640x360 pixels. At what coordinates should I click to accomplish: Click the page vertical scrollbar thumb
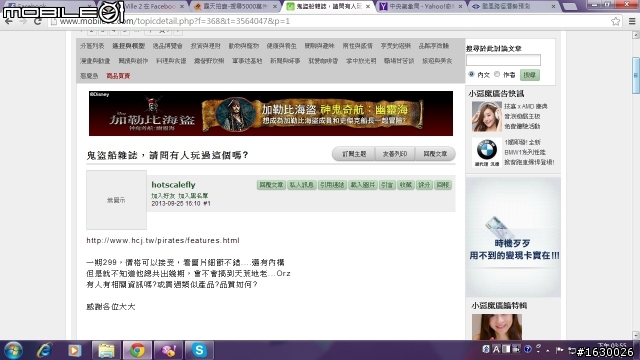pyautogui.click(x=636, y=76)
